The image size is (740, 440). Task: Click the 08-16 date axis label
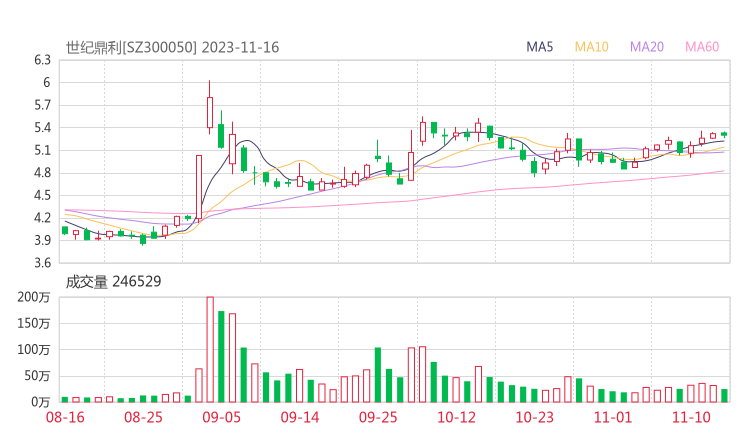65,417
